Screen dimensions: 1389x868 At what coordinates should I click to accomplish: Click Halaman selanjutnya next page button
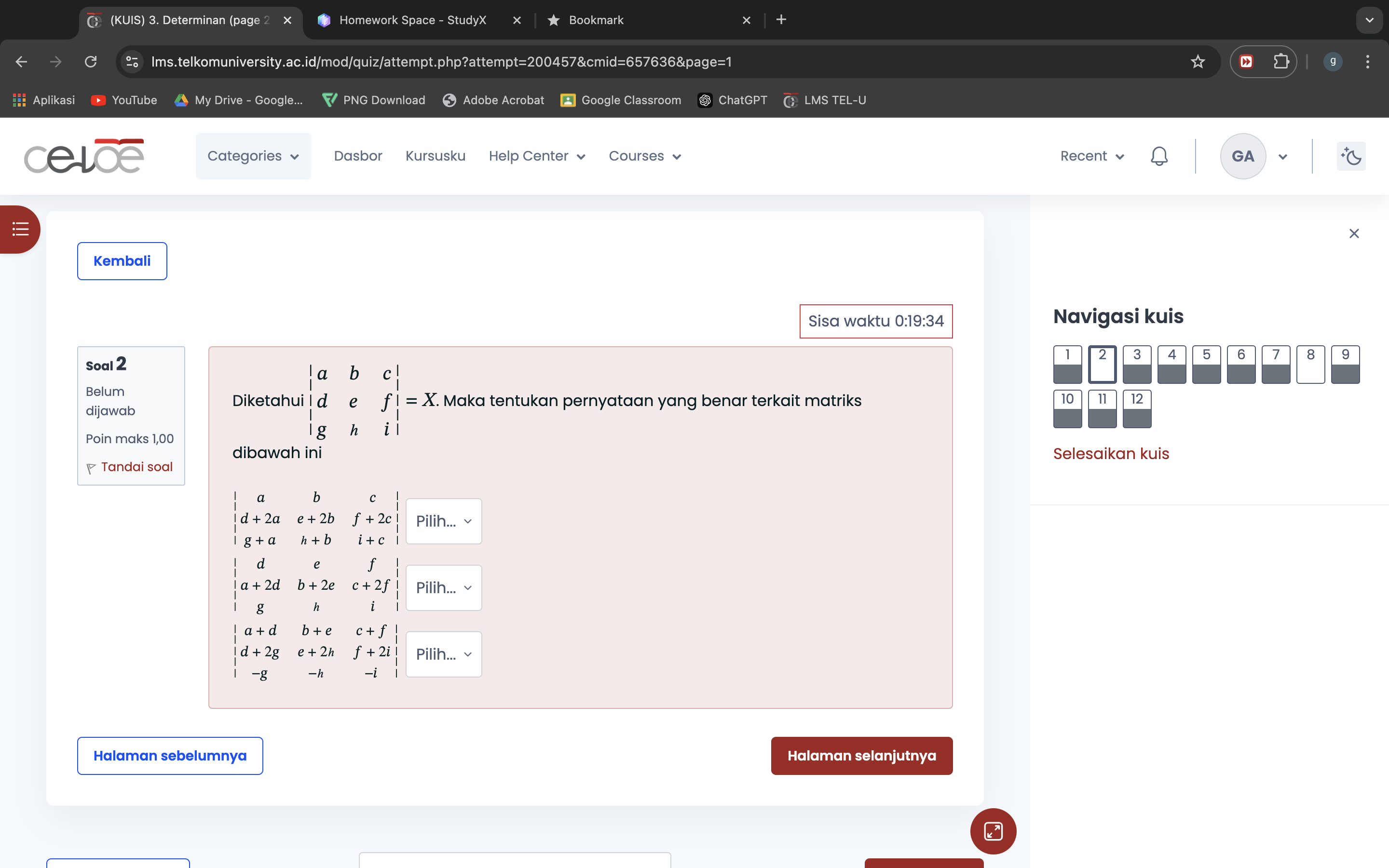[x=862, y=755]
